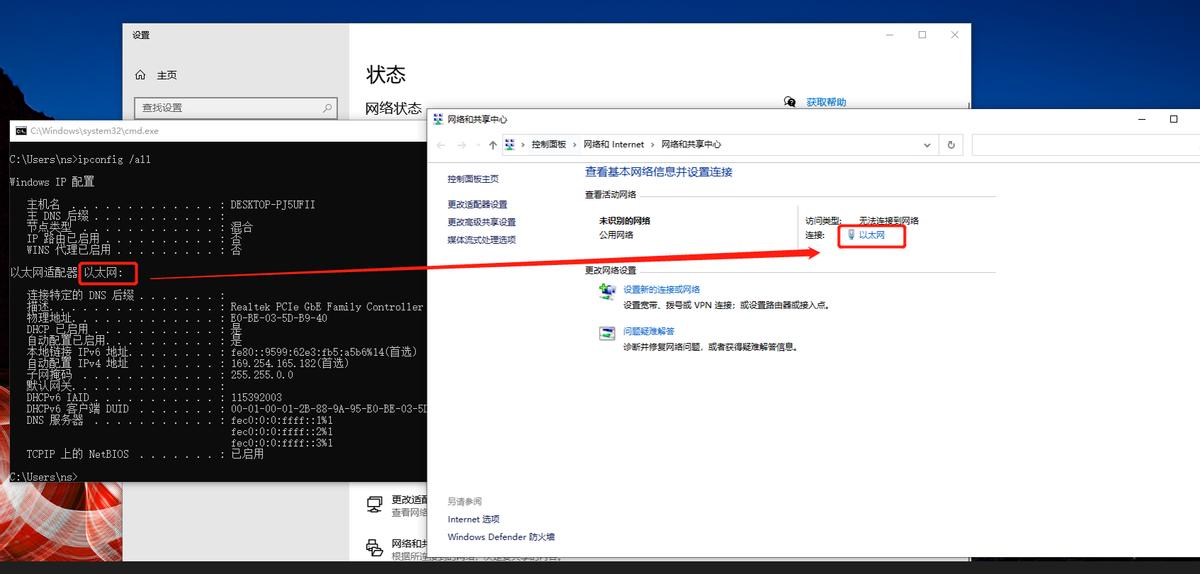Expand chevron after 控制面板 in breadcrumb

(574, 145)
